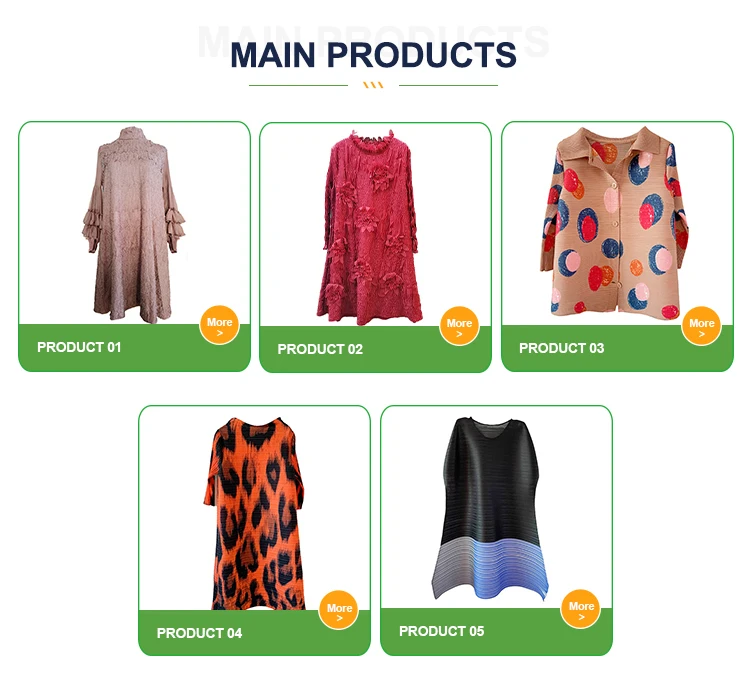Viewport: 750px width, 690px height.
Task: Select the PRODUCT 03 label
Action: pyautogui.click(x=562, y=348)
